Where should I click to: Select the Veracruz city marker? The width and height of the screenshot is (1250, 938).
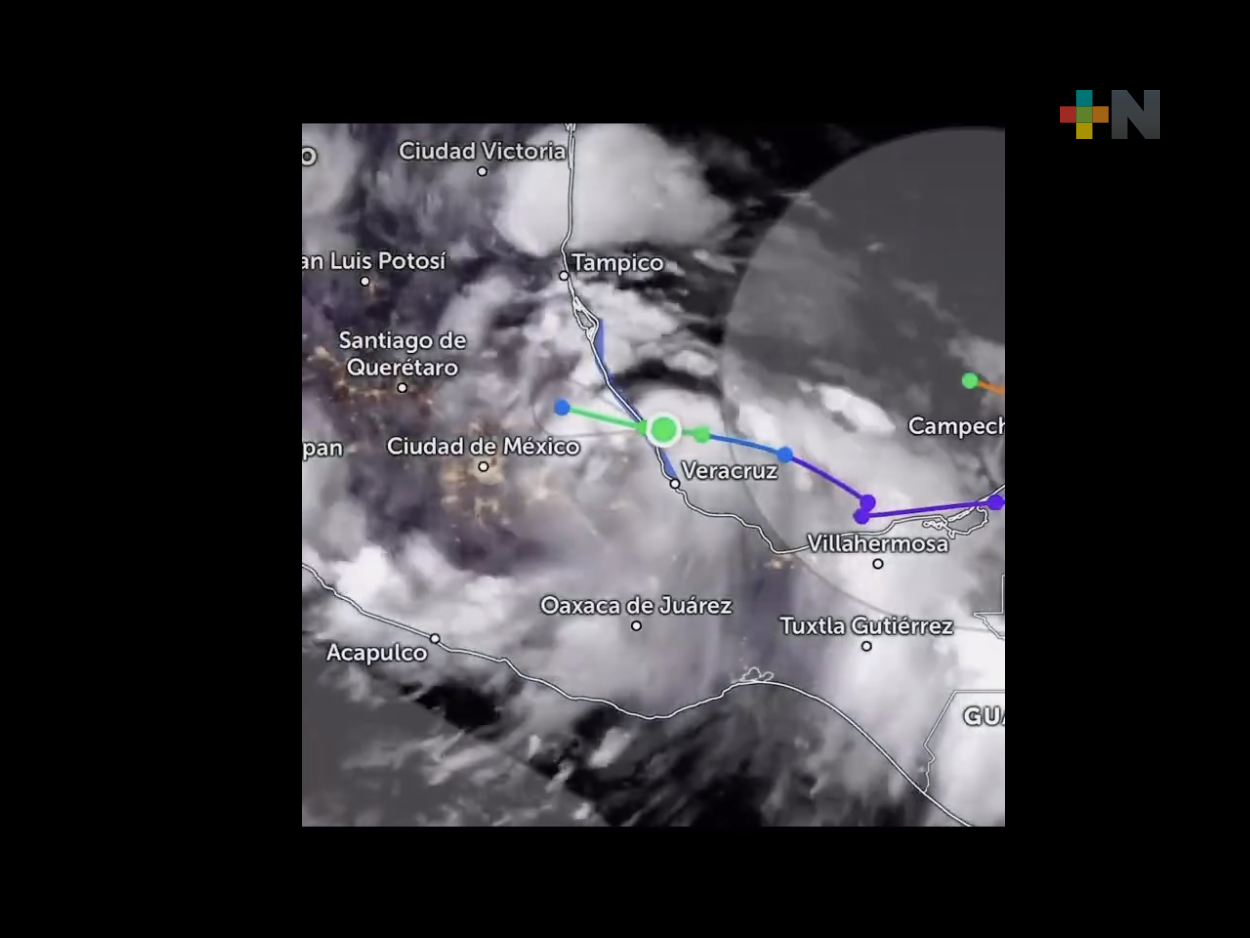675,483
